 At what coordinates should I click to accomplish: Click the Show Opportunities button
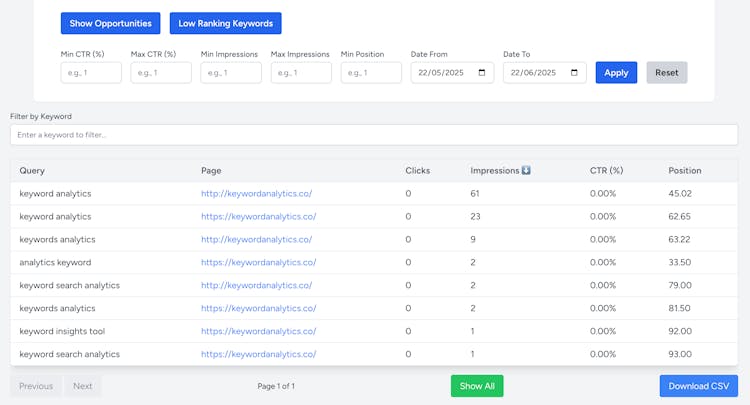[110, 23]
